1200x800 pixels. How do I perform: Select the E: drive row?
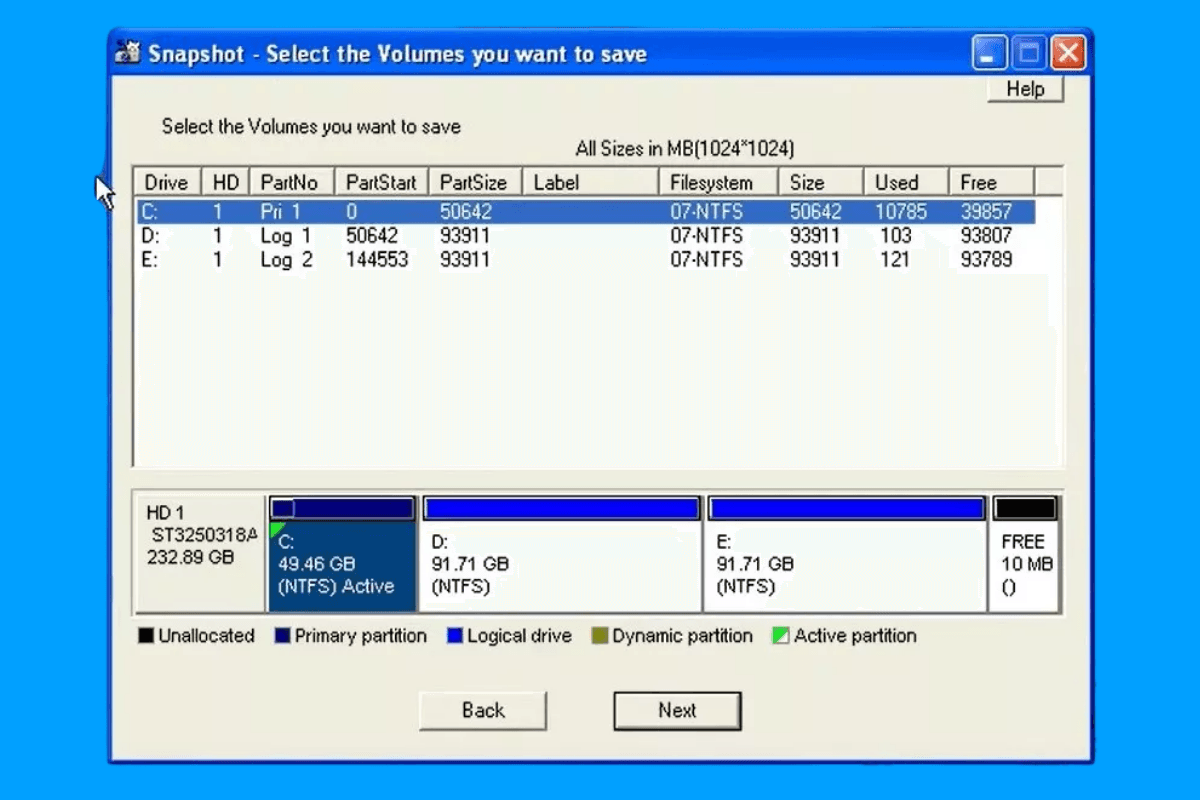point(586,260)
